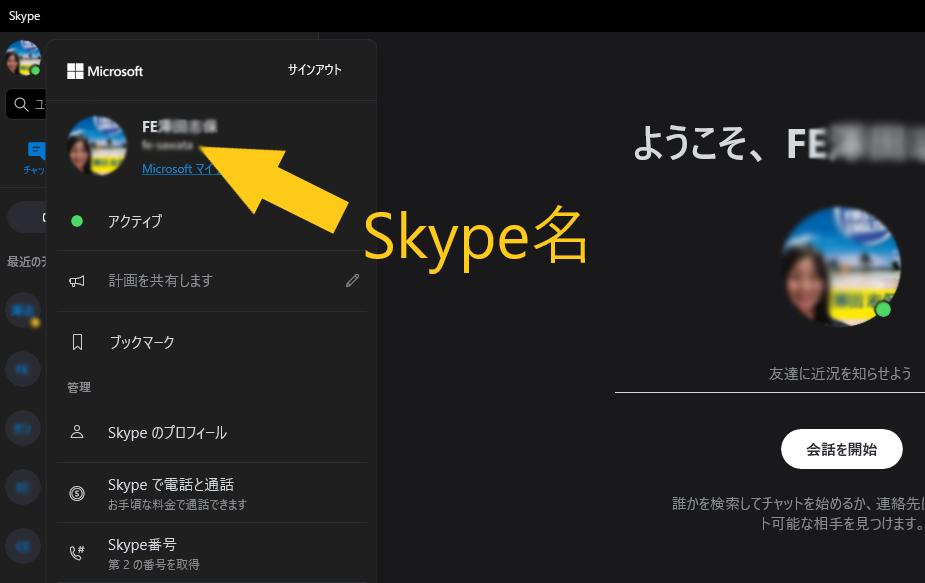Click the pencil edit icon for mood message
Screen dimensions: 925x583
[x=352, y=281]
